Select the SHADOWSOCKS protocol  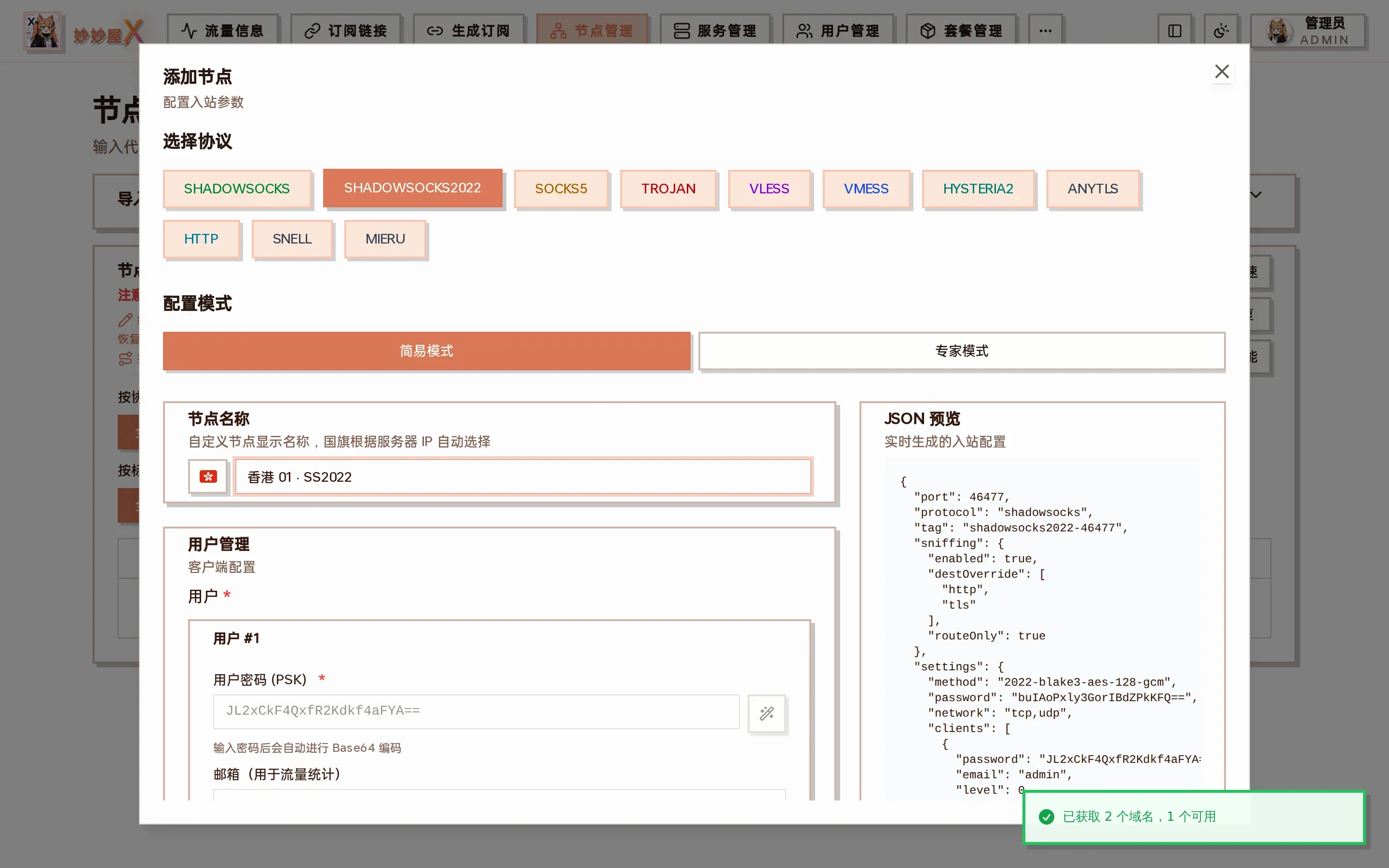tap(236, 189)
